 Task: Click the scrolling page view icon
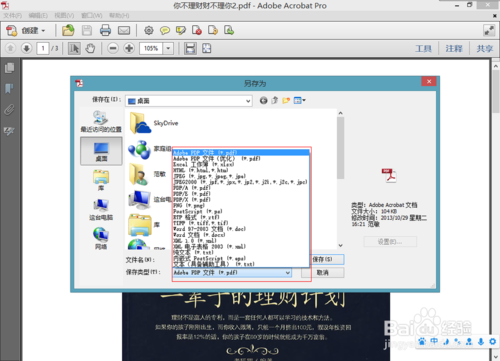click(x=190, y=49)
